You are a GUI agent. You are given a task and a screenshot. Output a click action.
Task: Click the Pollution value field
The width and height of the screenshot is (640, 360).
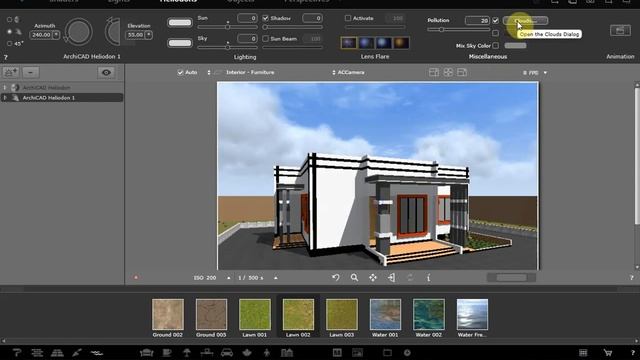tap(478, 20)
